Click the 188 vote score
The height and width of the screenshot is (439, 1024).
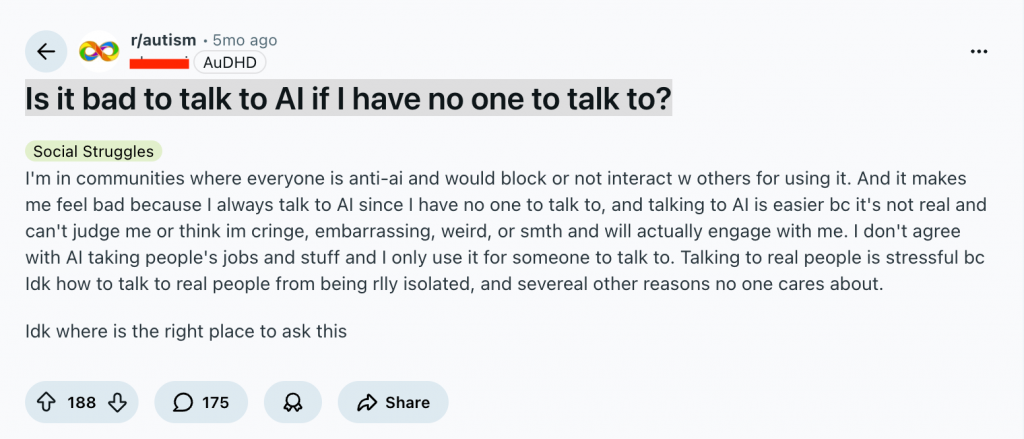(82, 402)
